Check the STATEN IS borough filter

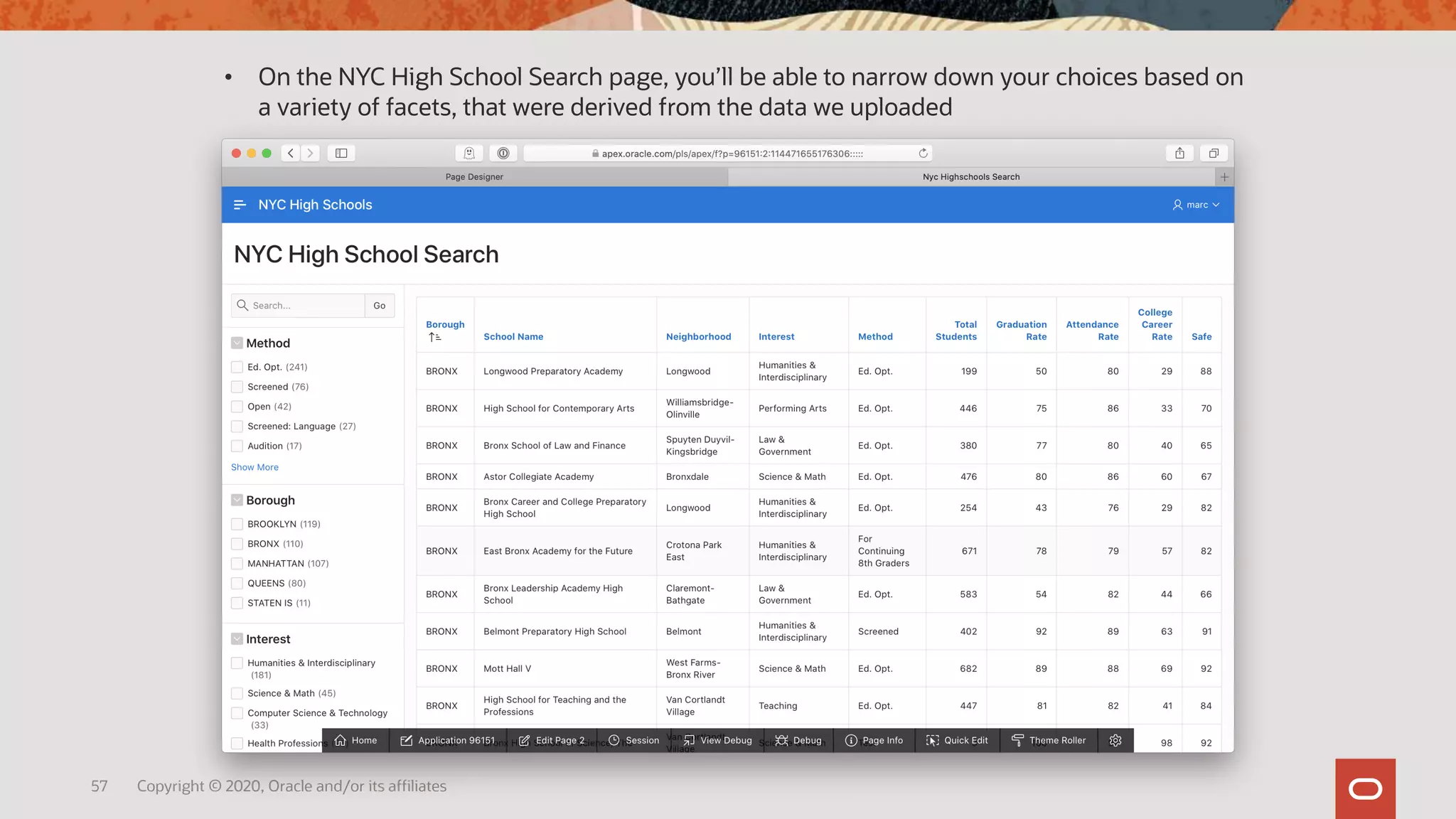[237, 603]
